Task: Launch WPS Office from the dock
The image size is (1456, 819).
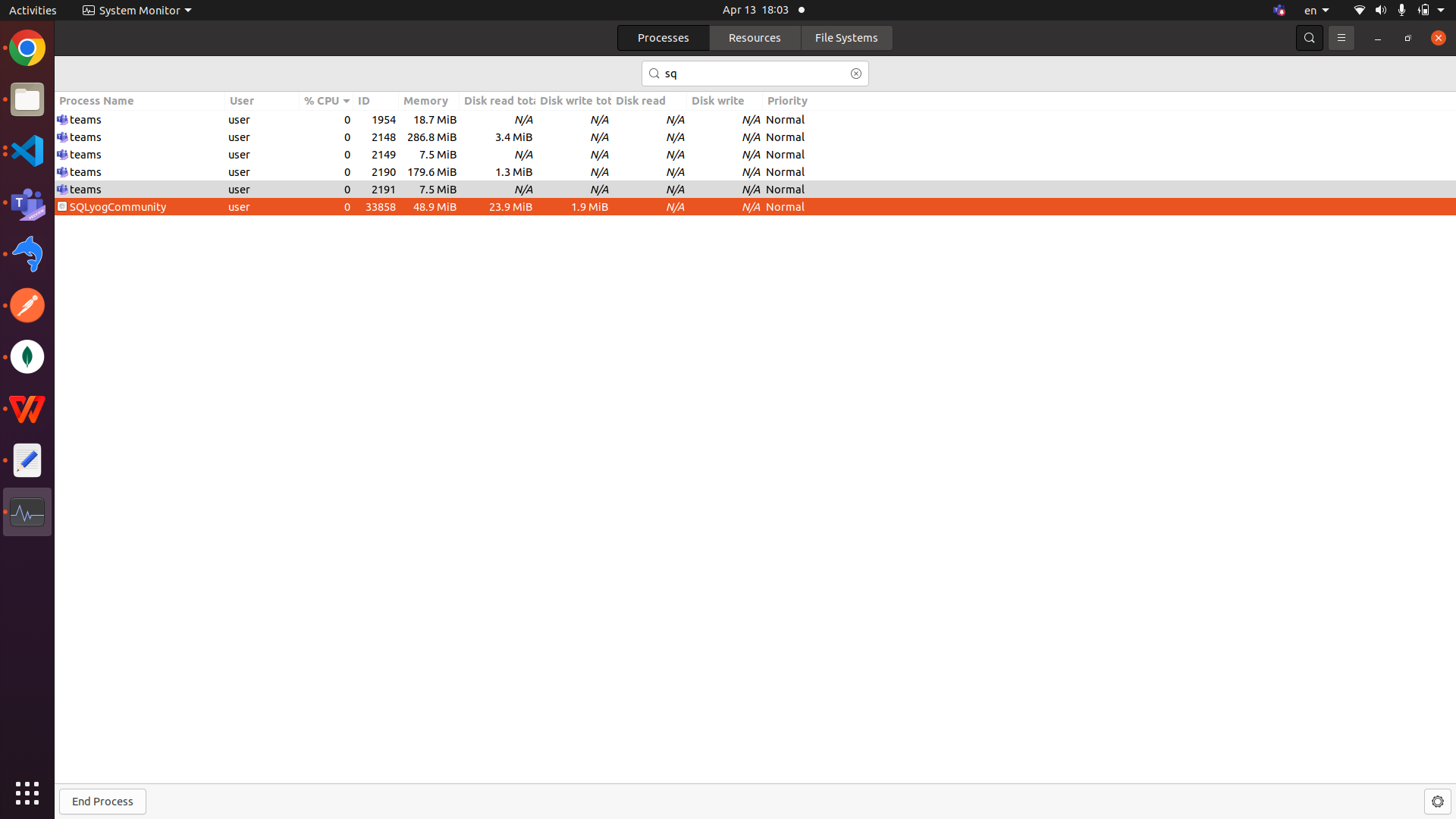Action: (27, 409)
